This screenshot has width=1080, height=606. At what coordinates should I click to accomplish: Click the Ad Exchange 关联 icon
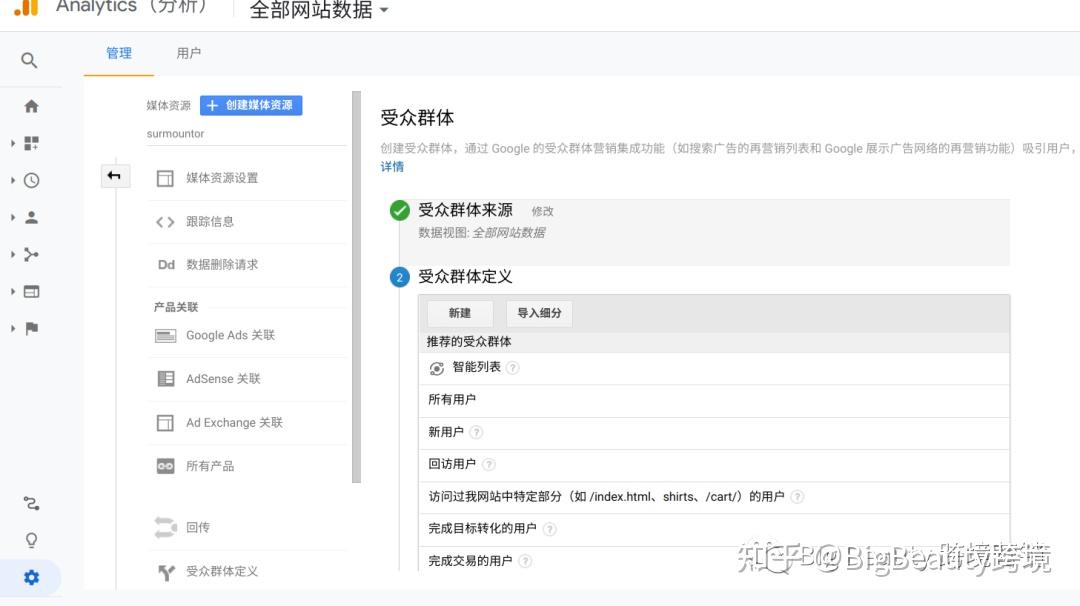[x=165, y=423]
